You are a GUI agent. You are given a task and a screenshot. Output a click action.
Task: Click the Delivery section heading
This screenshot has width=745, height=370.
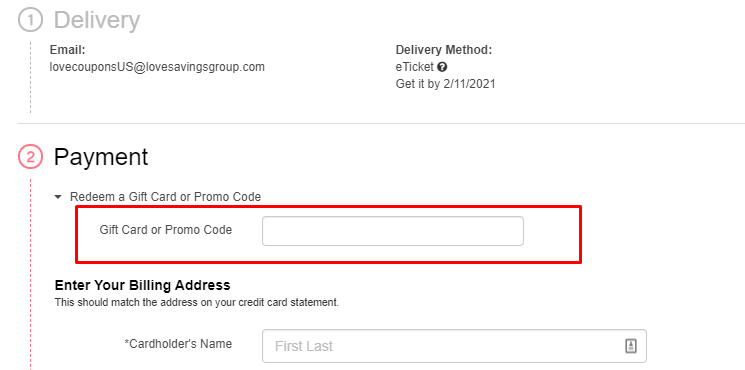(x=97, y=20)
